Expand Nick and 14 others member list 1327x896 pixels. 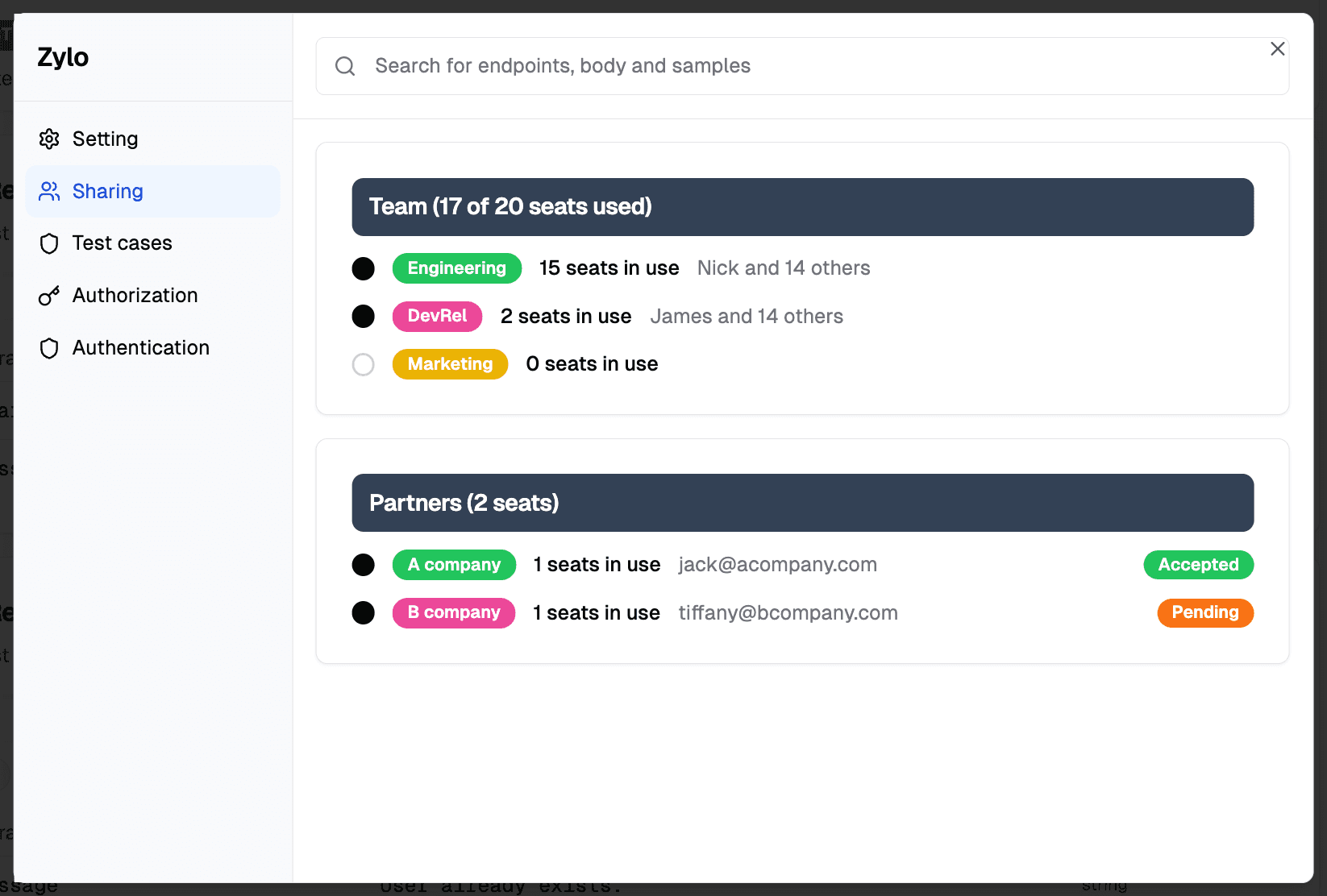click(x=783, y=268)
